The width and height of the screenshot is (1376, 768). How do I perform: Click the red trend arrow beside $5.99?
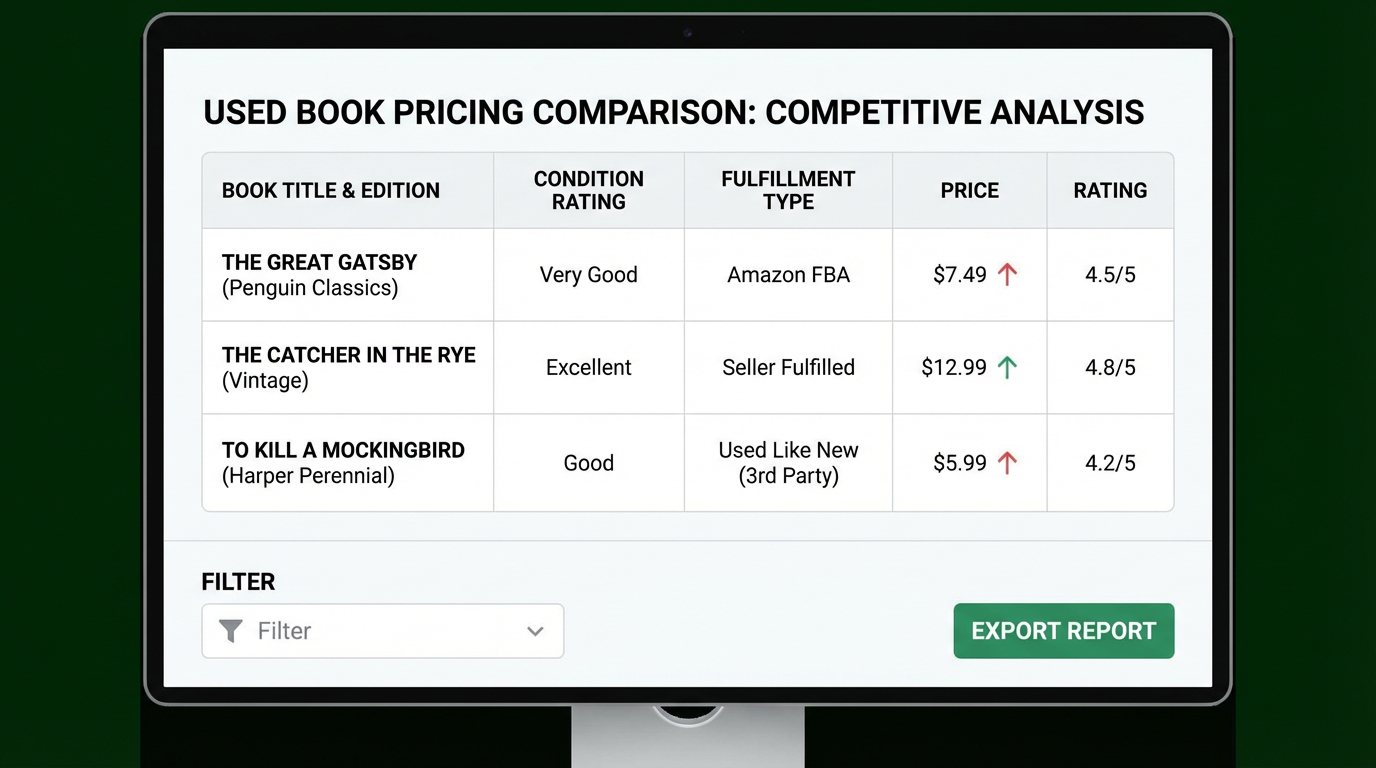pos(1005,462)
